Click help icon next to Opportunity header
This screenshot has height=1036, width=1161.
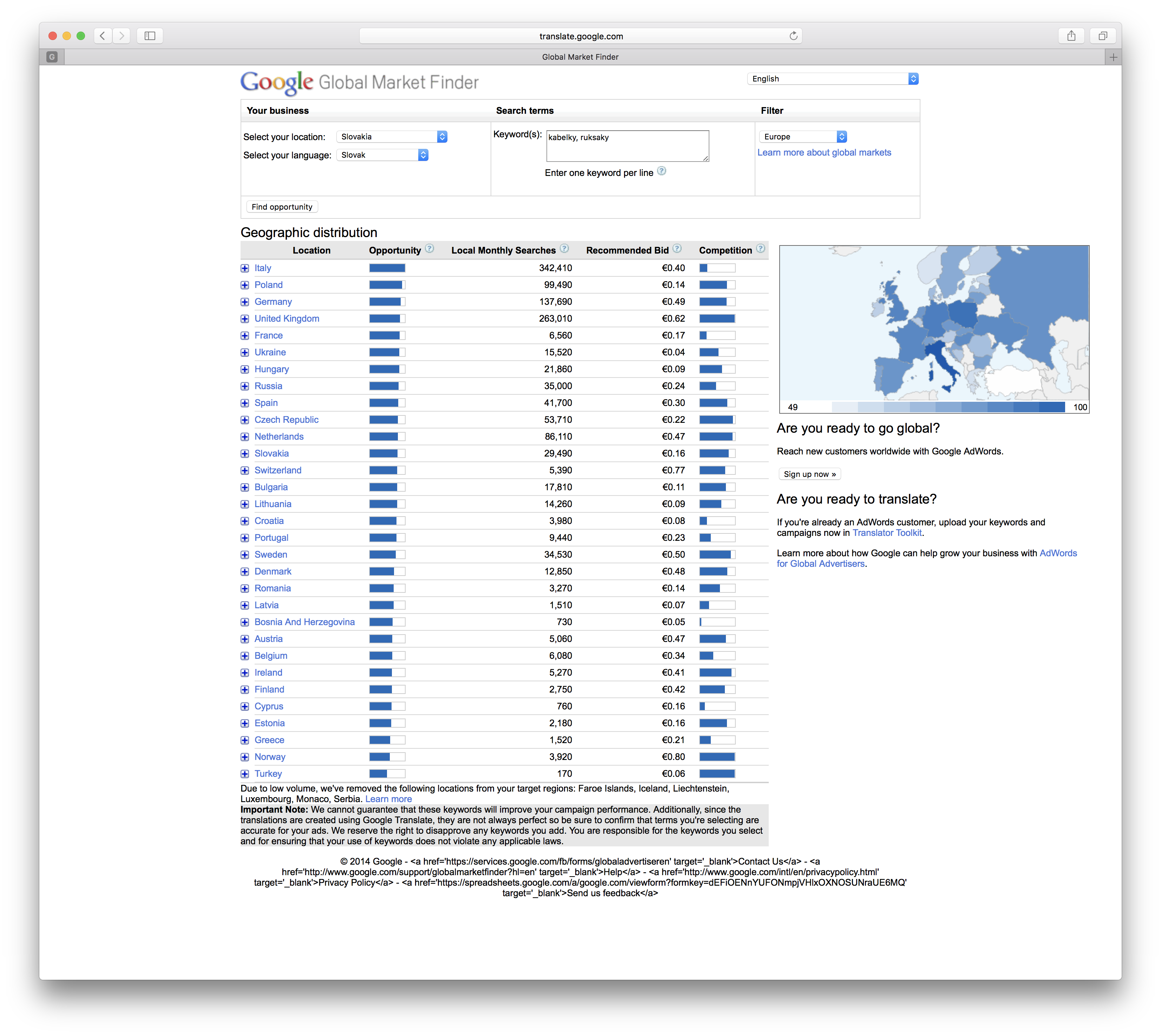coord(430,249)
